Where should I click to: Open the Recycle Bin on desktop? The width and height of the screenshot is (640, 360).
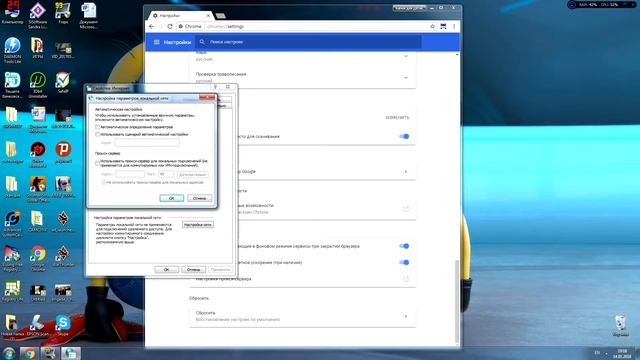621,325
